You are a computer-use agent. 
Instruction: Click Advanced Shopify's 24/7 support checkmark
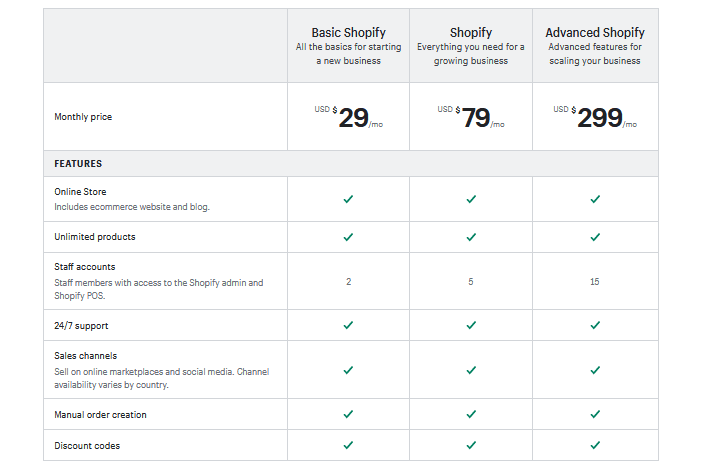(x=595, y=325)
